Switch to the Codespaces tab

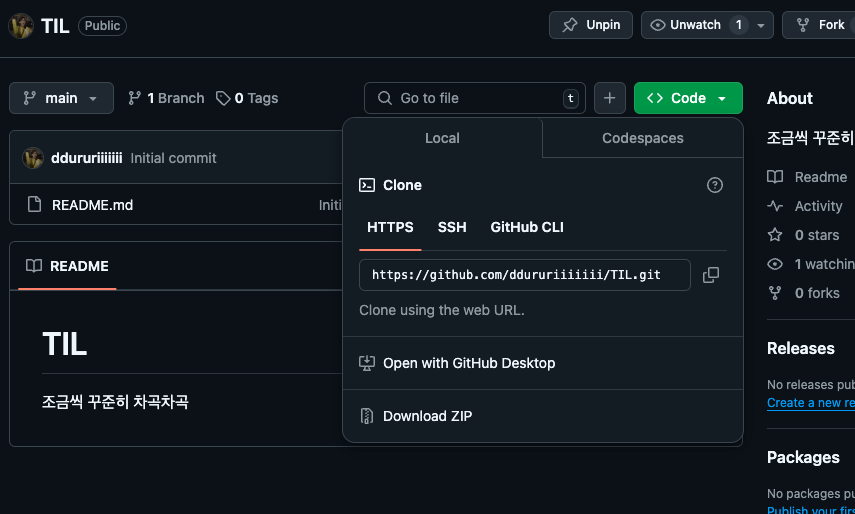(x=642, y=138)
